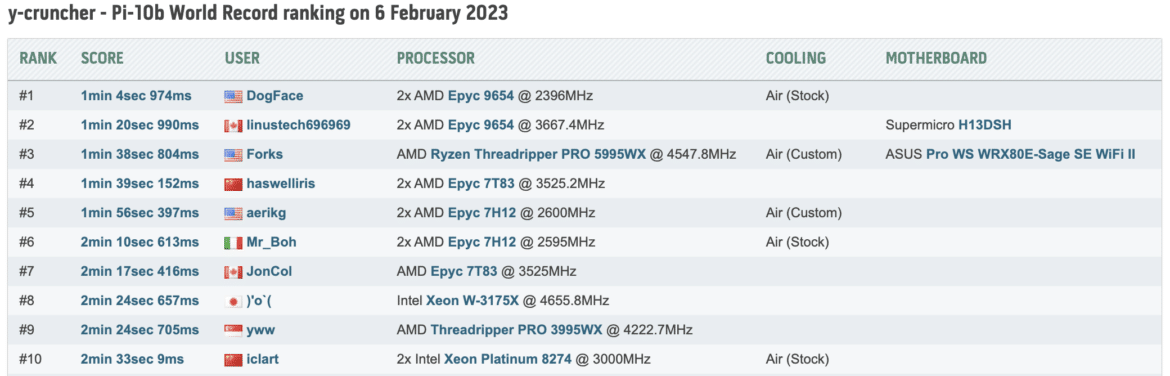Click the RANK column header
This screenshot has height=376, width=1170.
[x=38, y=58]
